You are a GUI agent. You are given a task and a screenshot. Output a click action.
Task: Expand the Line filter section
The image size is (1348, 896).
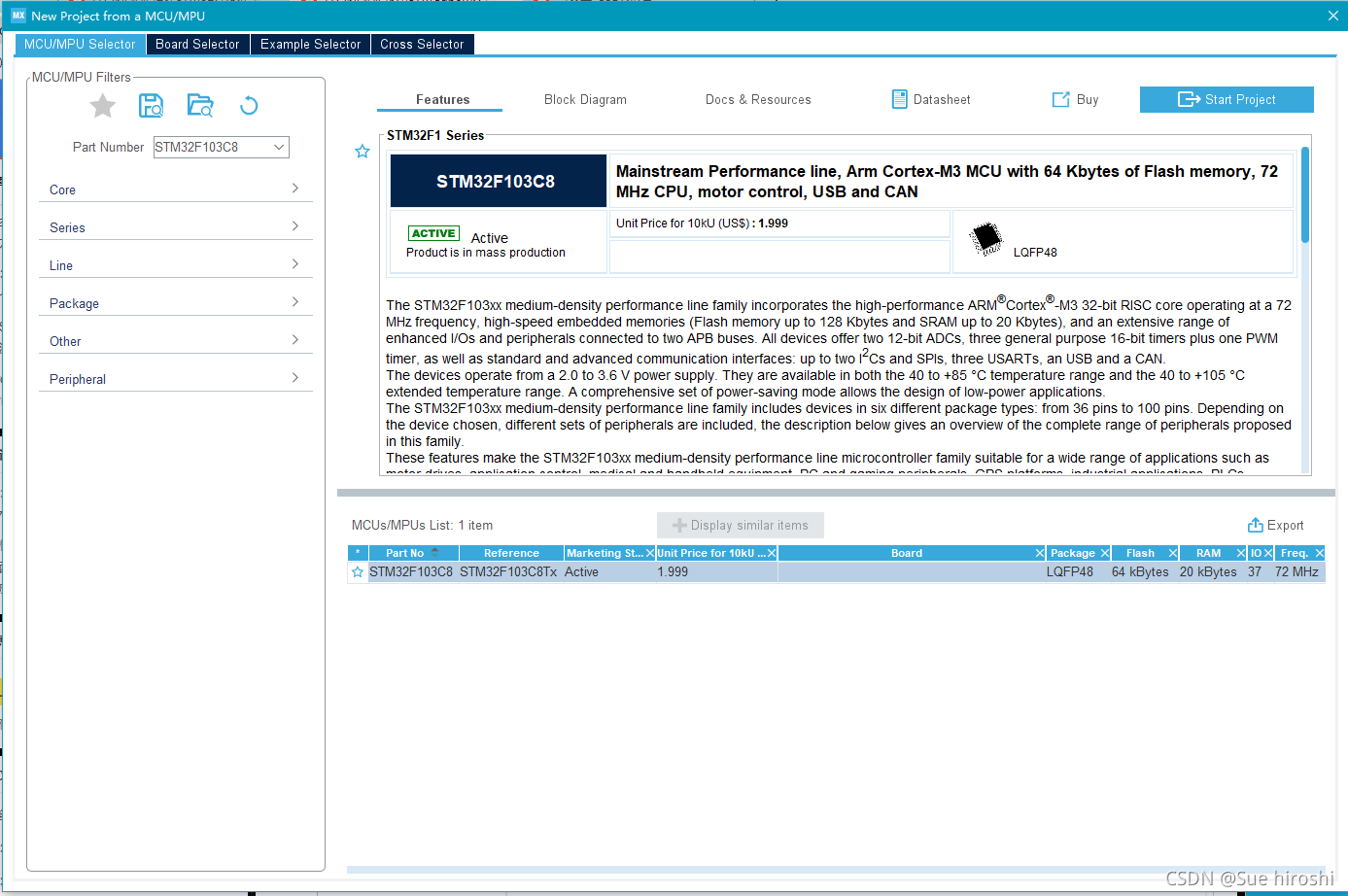coord(175,265)
